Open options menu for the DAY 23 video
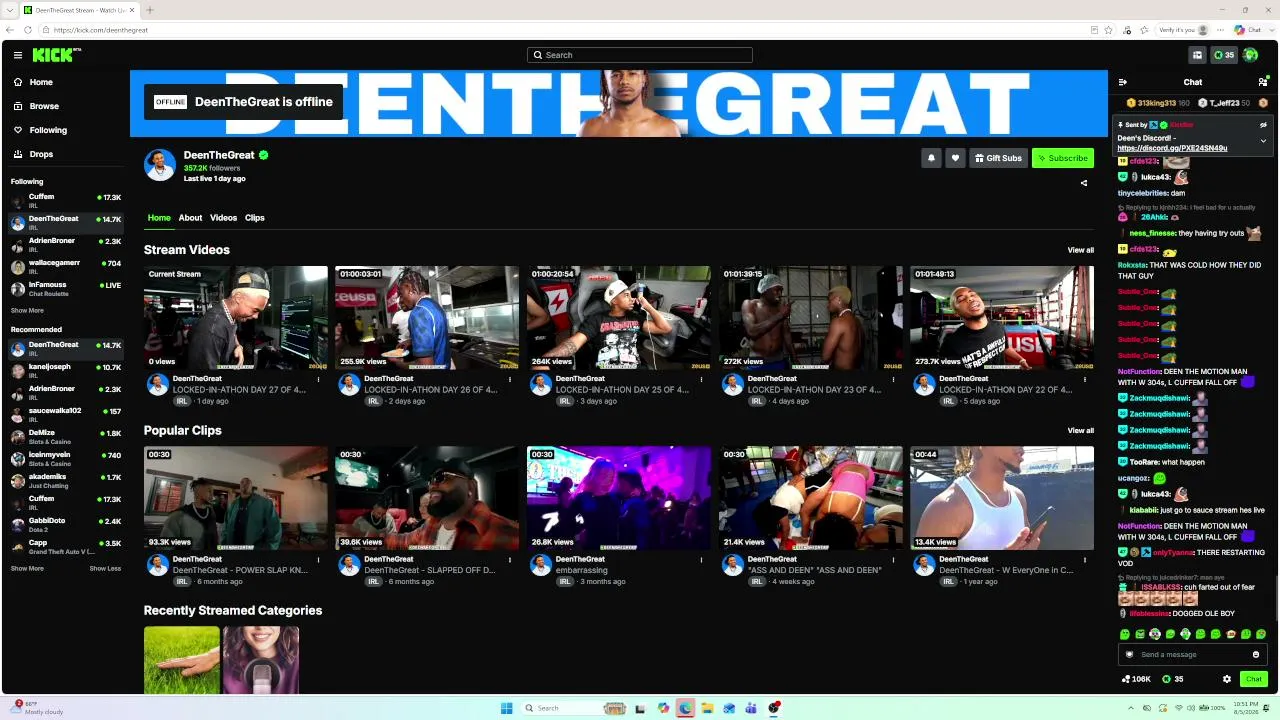This screenshot has height=720, width=1280. point(893,379)
